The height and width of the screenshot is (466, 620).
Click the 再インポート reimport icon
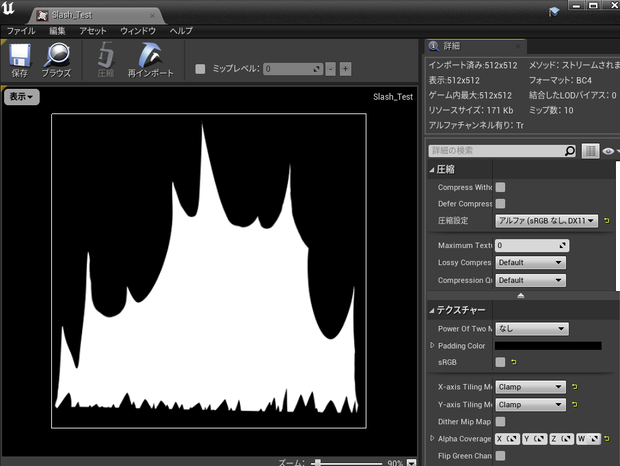(x=150, y=60)
